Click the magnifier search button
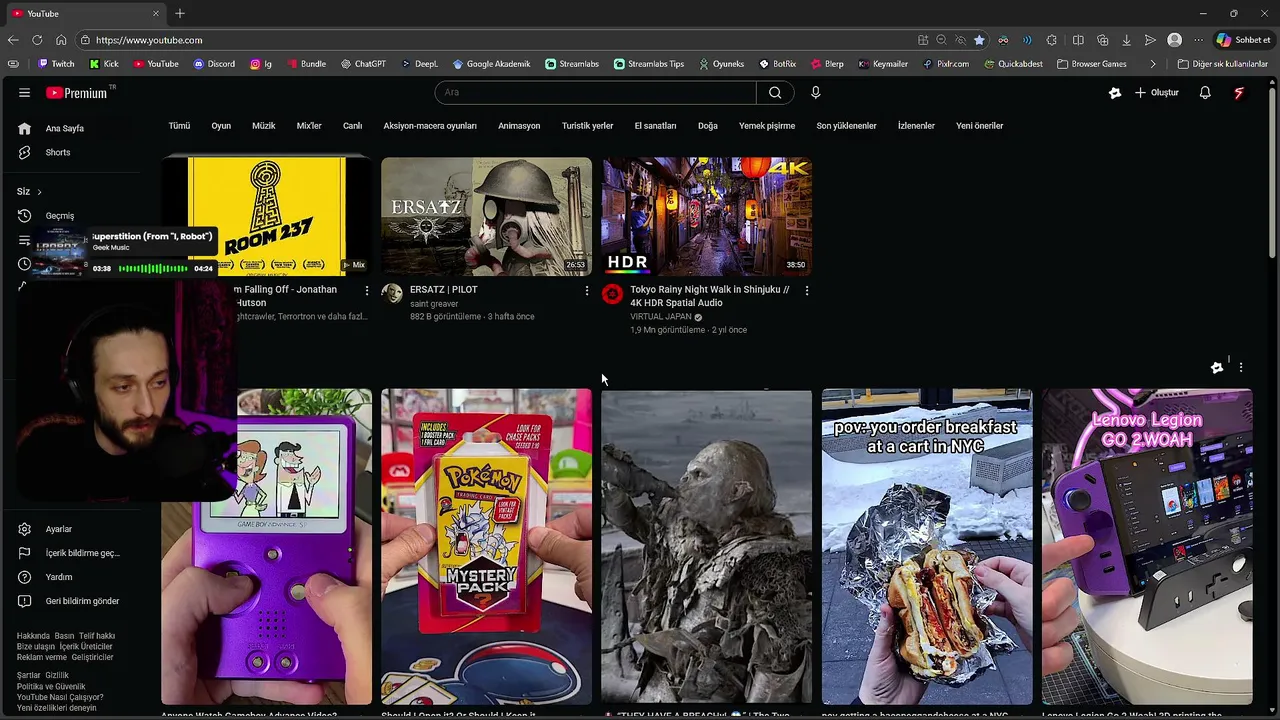1280x720 pixels. [775, 92]
